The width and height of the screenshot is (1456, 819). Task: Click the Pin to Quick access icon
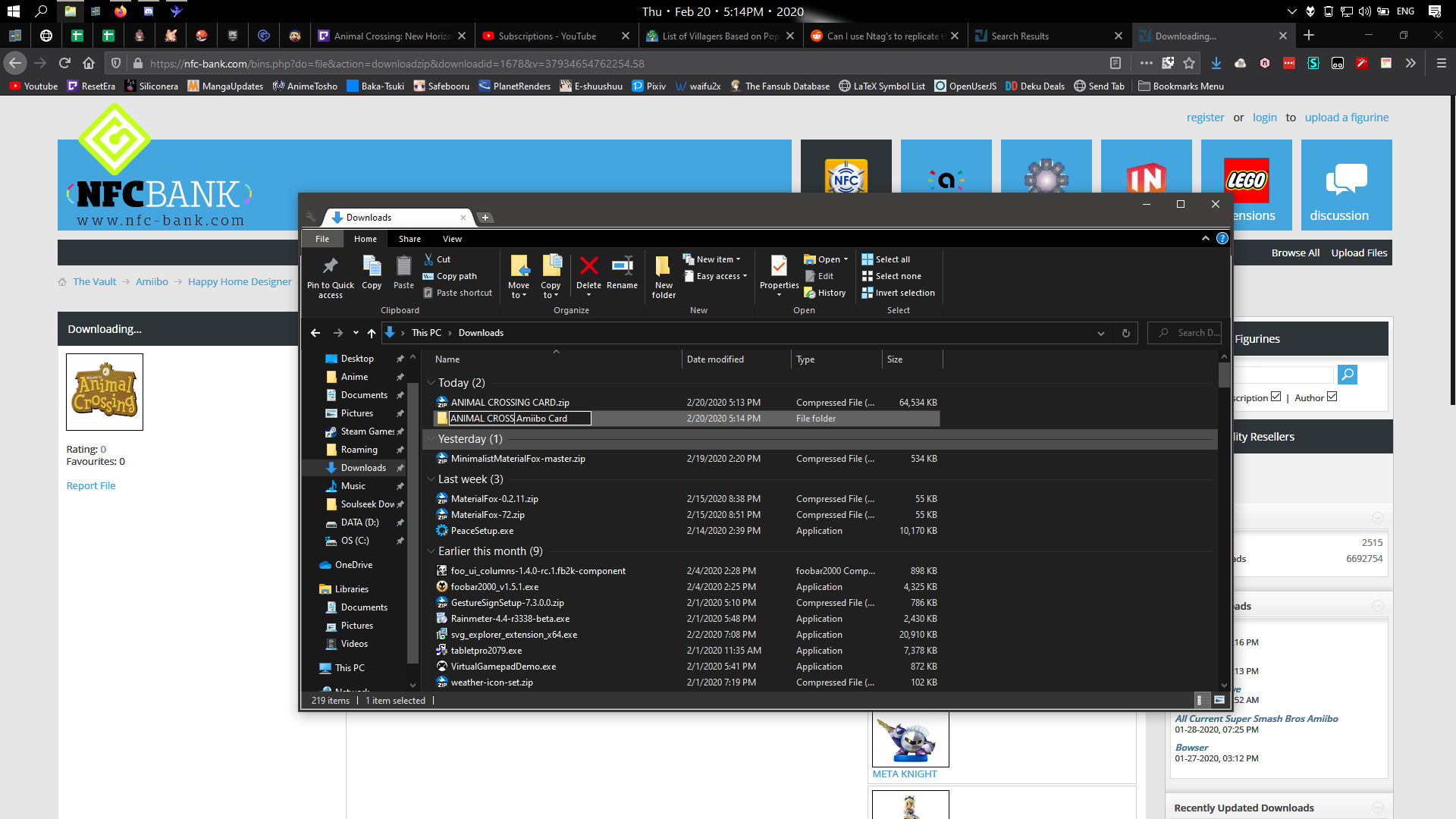tap(330, 267)
